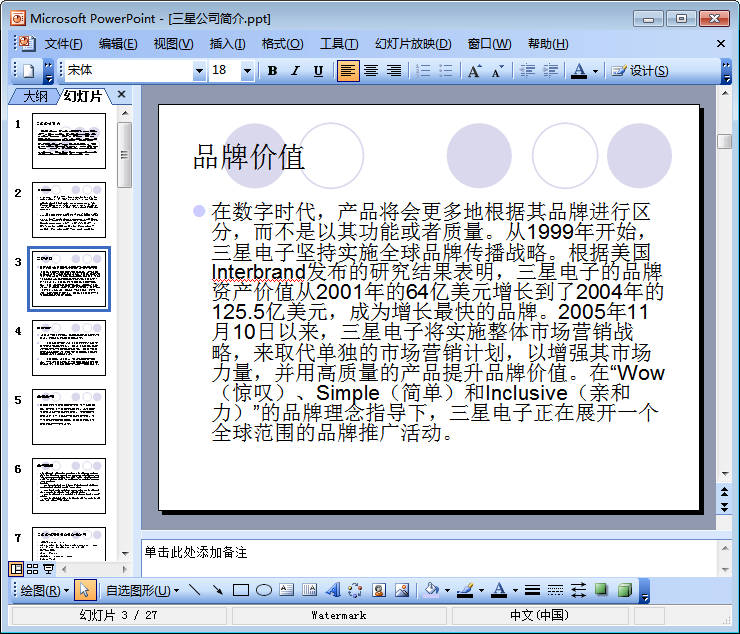
Task: Open the 编辑(E) menu
Action: (118, 44)
